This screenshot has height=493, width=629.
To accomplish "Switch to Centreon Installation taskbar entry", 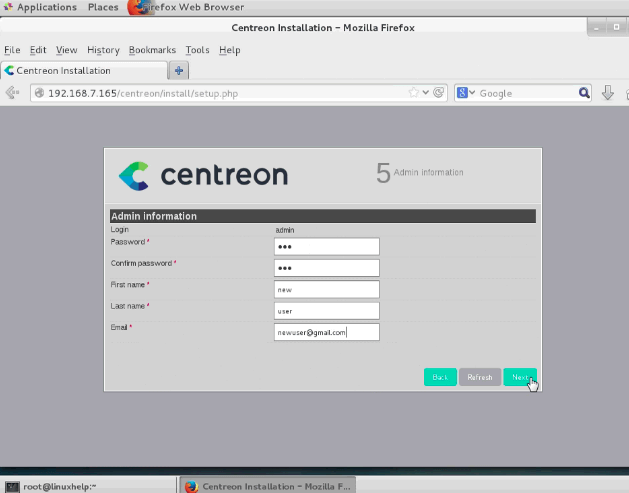I will point(267,486).
